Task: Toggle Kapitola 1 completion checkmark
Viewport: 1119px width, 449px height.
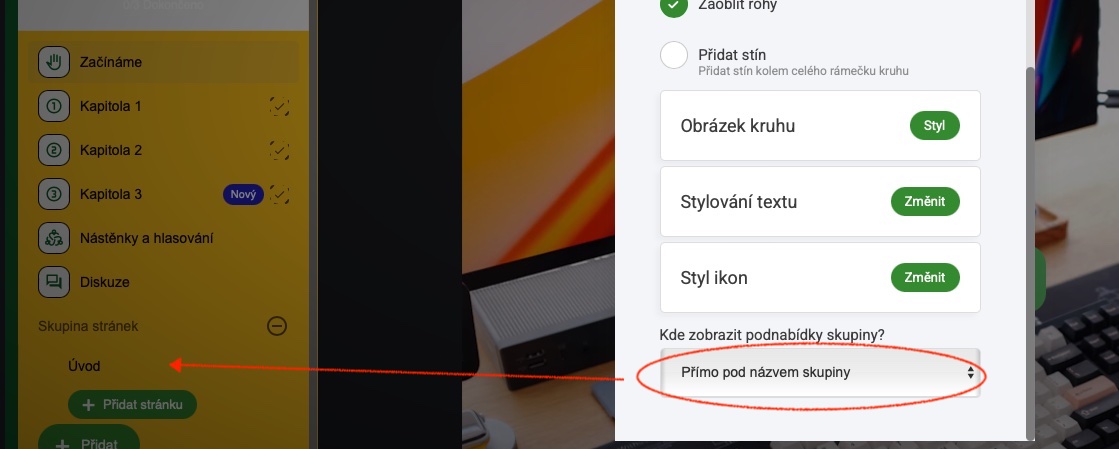Action: [x=279, y=106]
